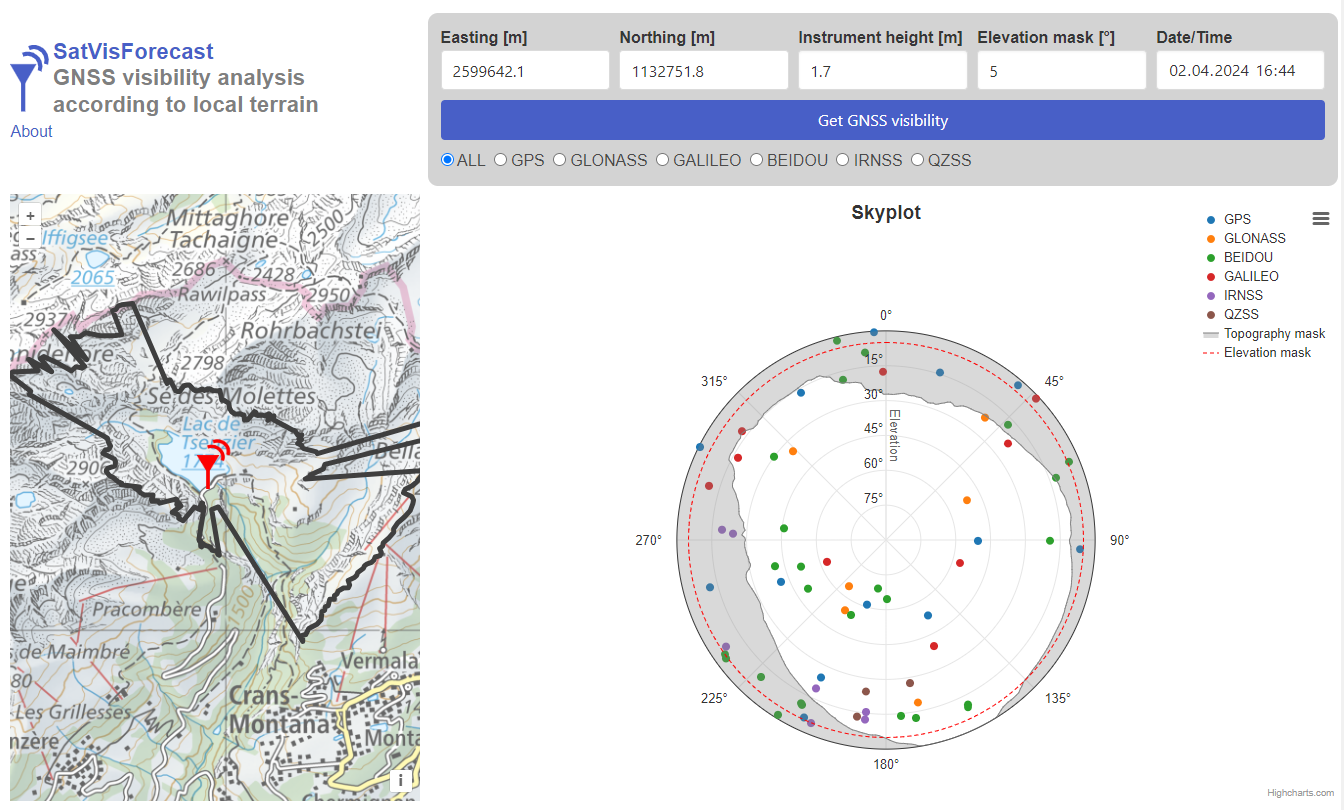
Task: Open the map attribution info icon
Action: [x=401, y=781]
